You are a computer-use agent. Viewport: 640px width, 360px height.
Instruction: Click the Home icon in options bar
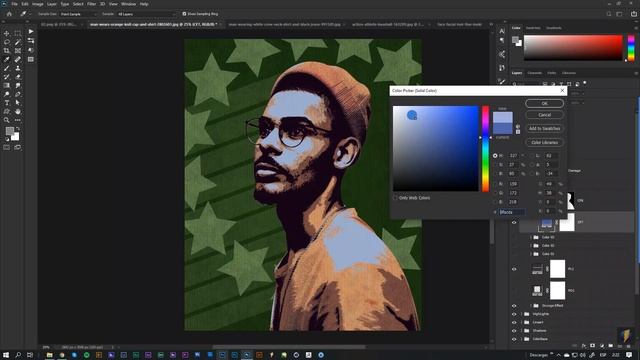9,14
